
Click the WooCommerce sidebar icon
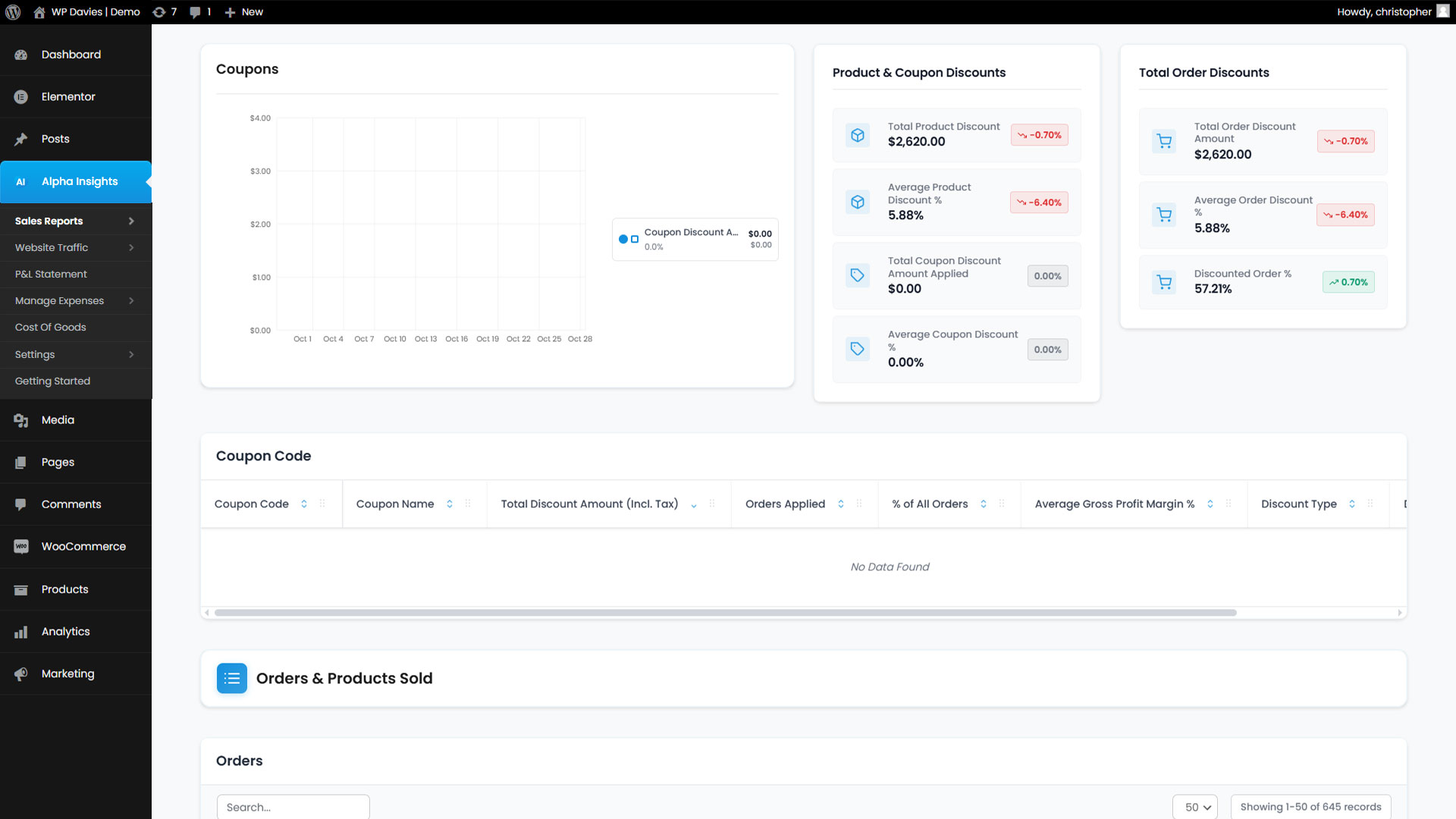coord(21,547)
